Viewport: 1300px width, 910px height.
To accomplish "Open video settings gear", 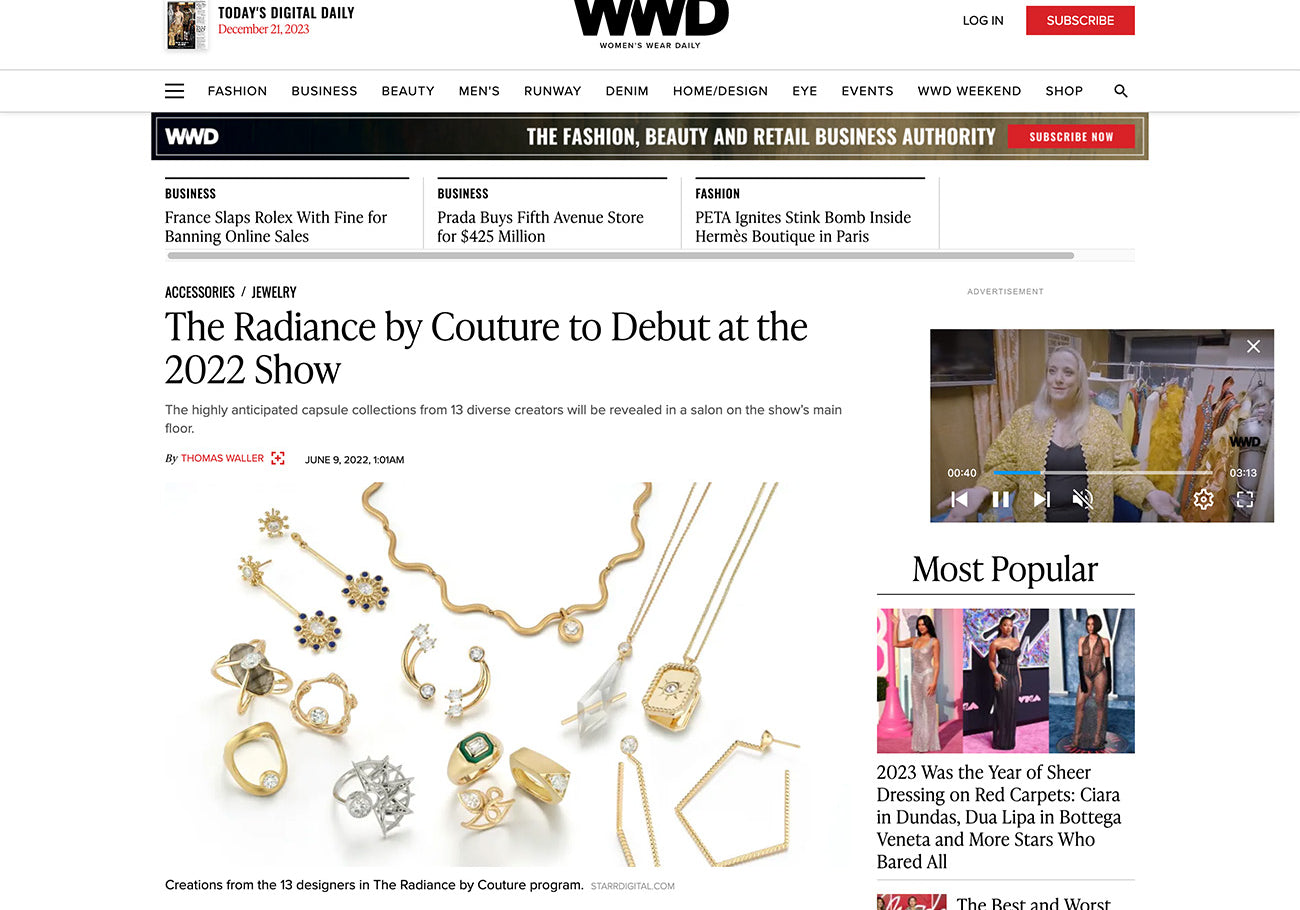I will 1204,499.
